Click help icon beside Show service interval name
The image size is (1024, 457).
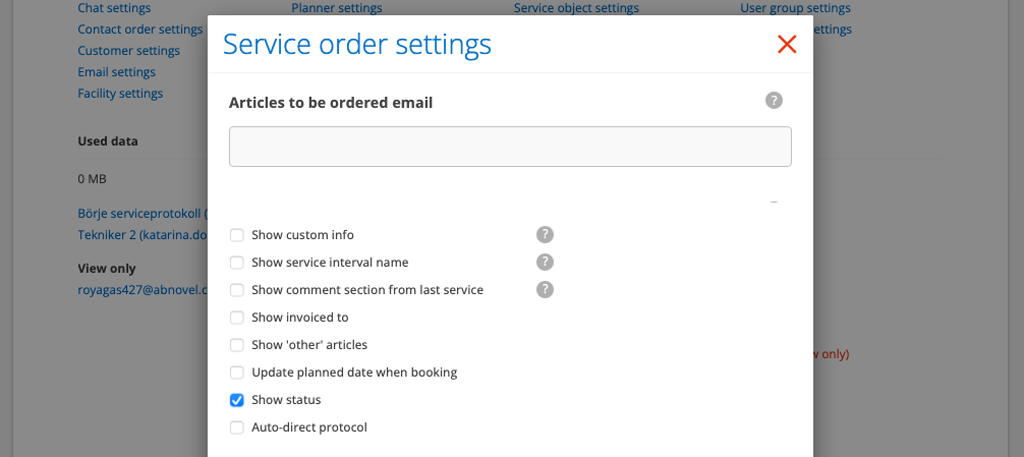[x=545, y=262]
